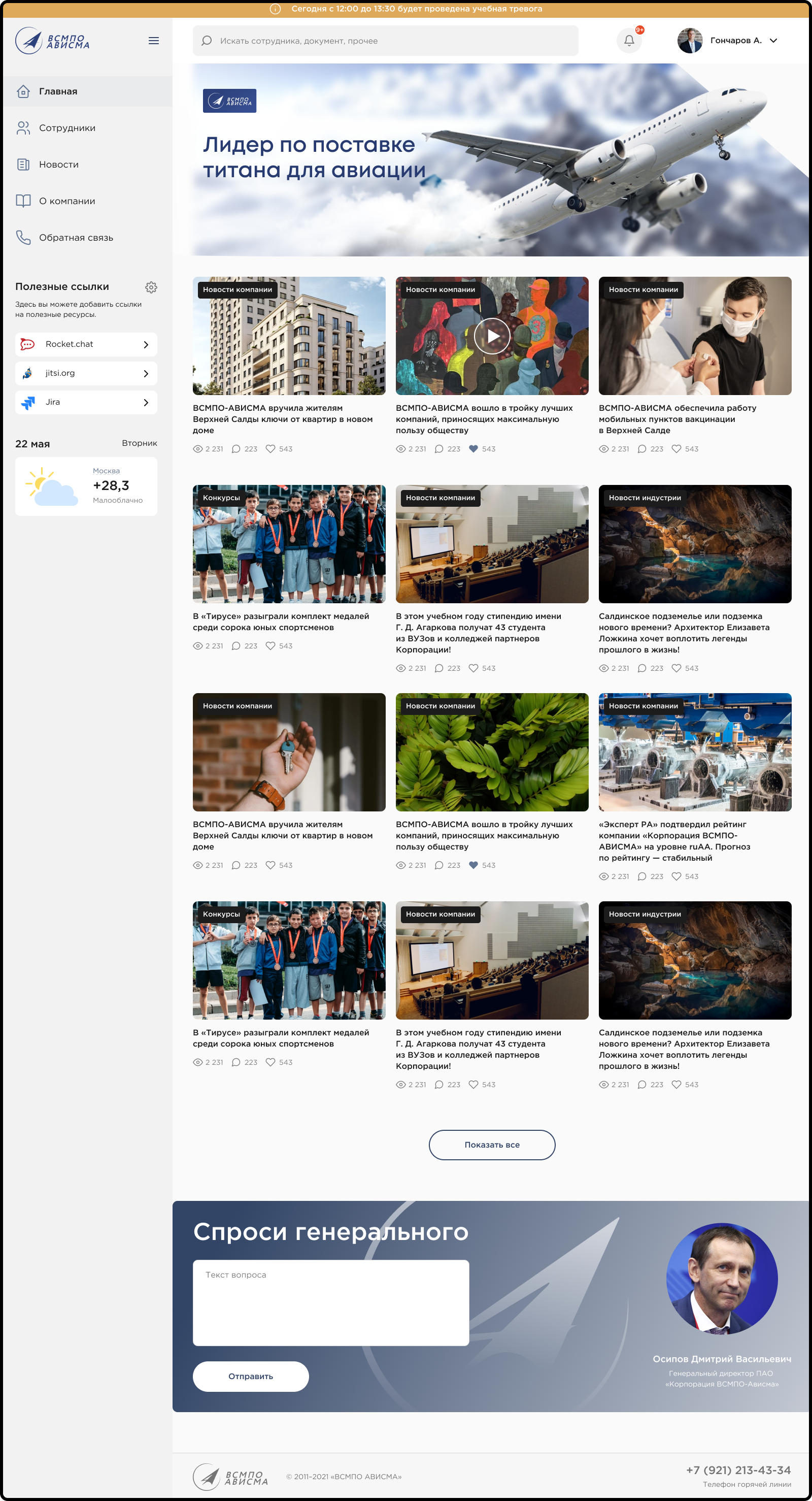Like the mobile vaccination points article
812x1501 pixels.
(x=676, y=449)
